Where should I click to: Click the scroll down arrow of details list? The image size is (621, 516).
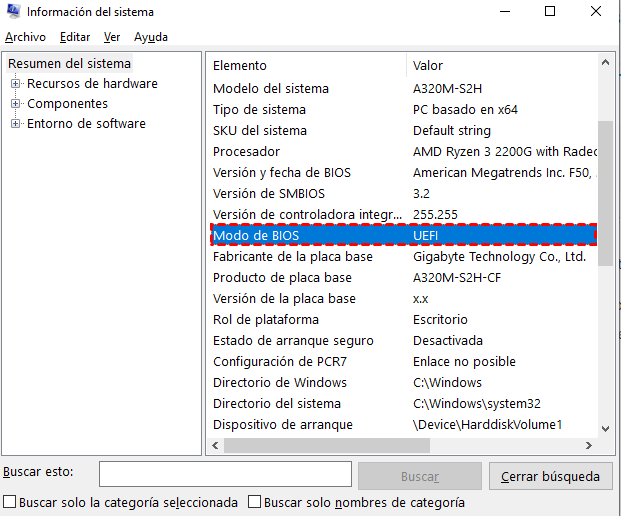[605, 427]
